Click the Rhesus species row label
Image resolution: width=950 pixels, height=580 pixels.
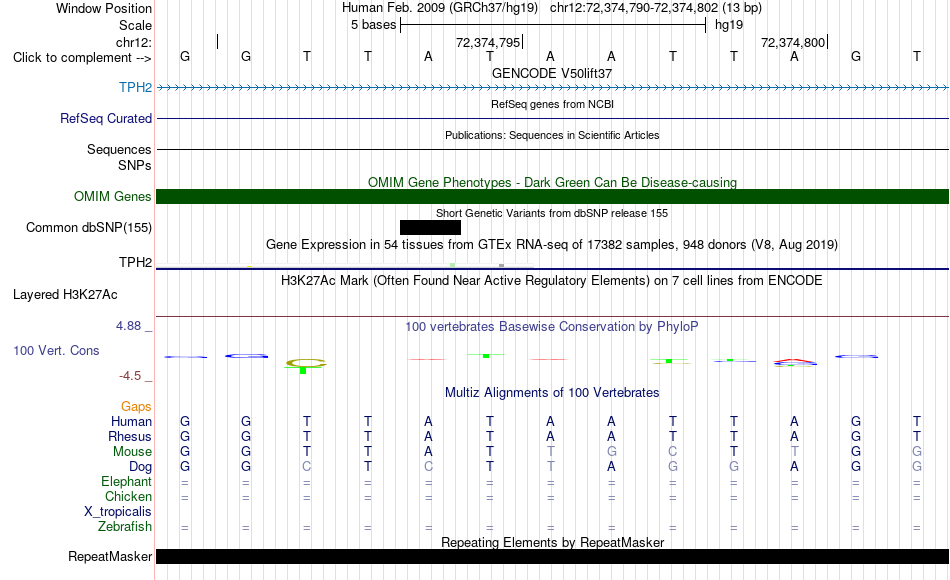click(x=130, y=436)
